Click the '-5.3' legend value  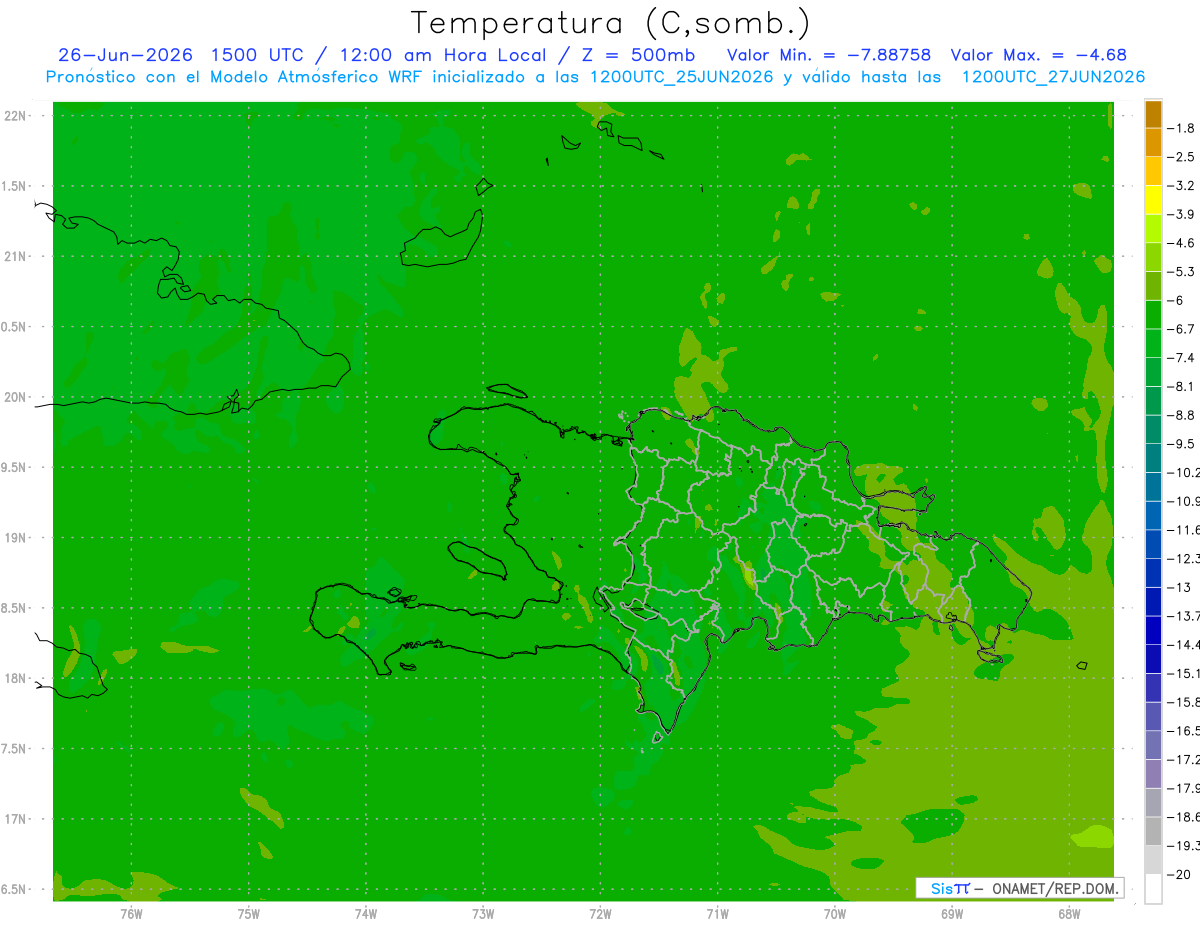pyautogui.click(x=1183, y=271)
